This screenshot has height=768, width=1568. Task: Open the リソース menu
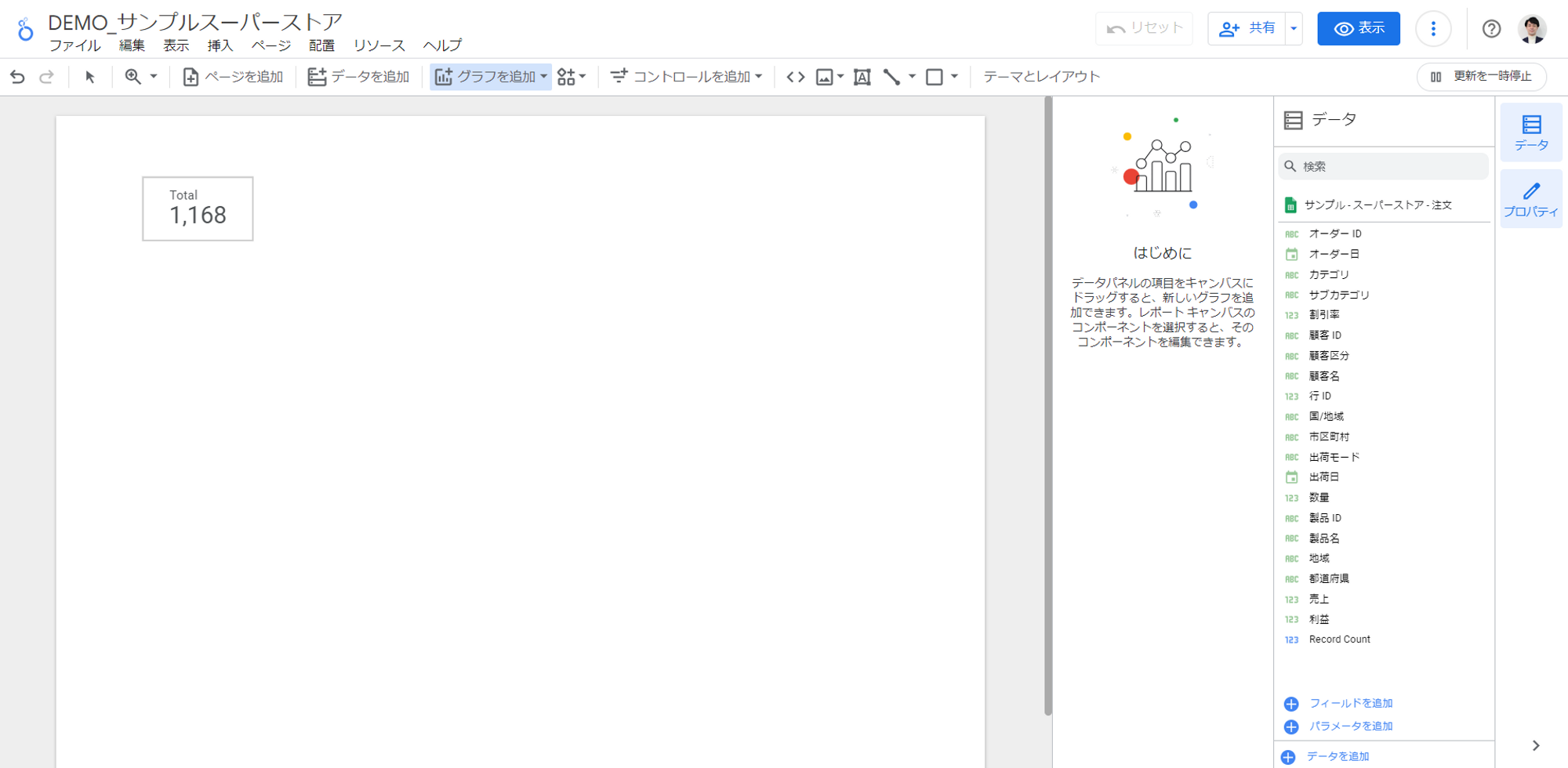(379, 45)
